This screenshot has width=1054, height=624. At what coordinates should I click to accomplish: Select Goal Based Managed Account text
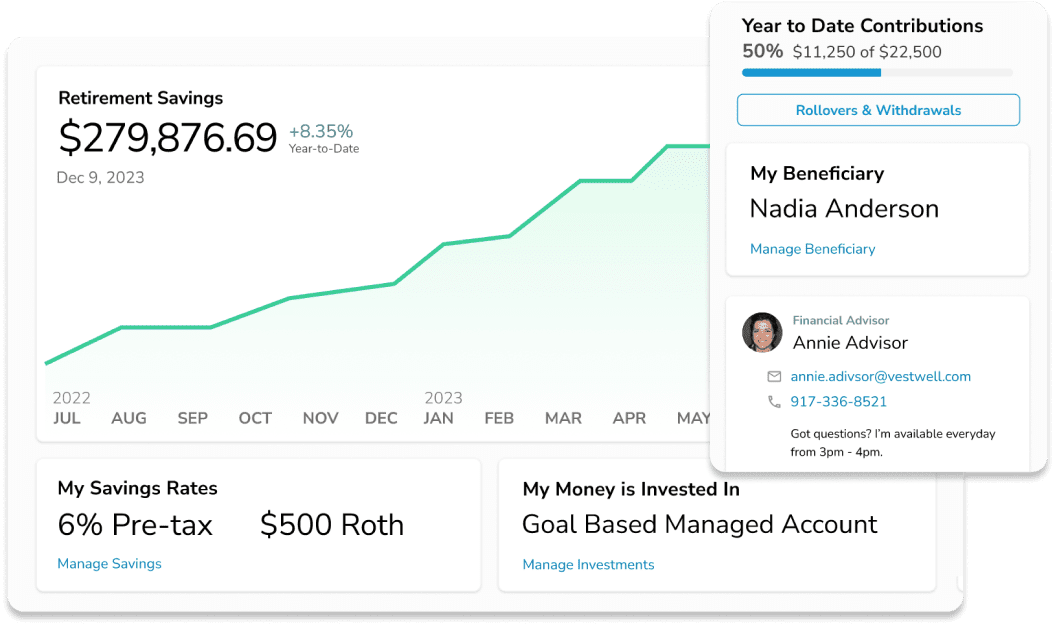coord(700,524)
